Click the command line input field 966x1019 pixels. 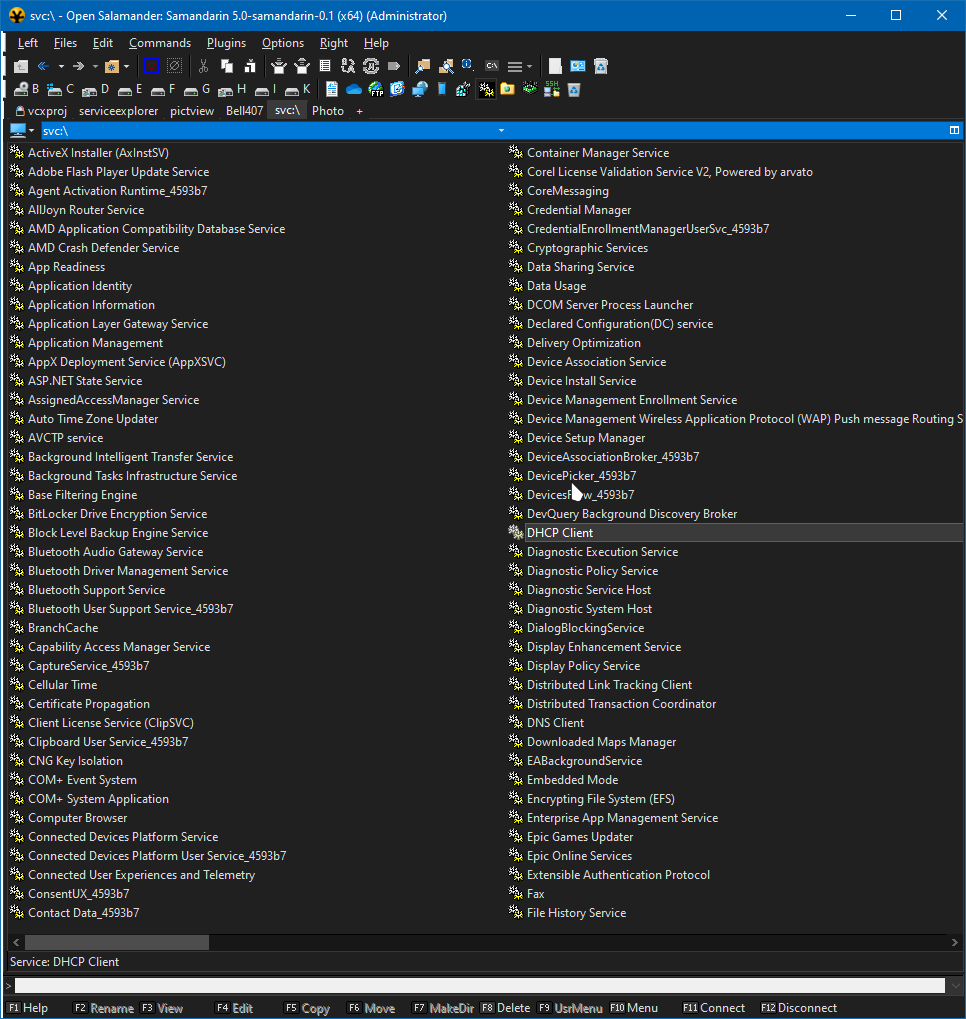point(480,986)
